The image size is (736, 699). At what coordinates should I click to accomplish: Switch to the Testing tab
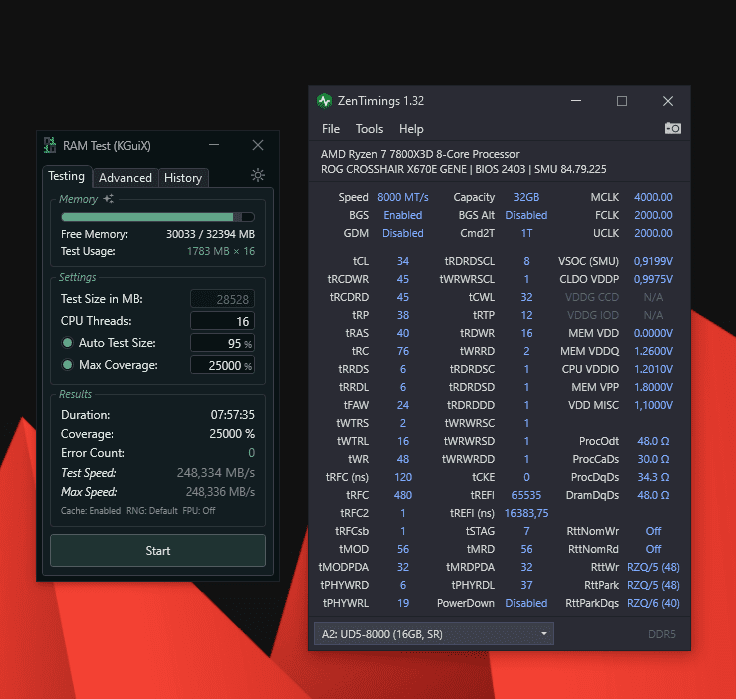click(67, 176)
